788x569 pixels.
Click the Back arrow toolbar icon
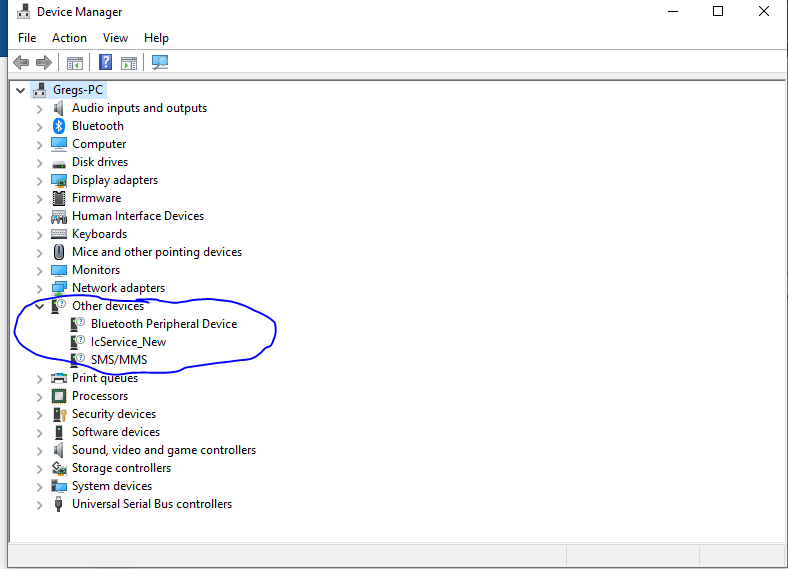tap(21, 62)
